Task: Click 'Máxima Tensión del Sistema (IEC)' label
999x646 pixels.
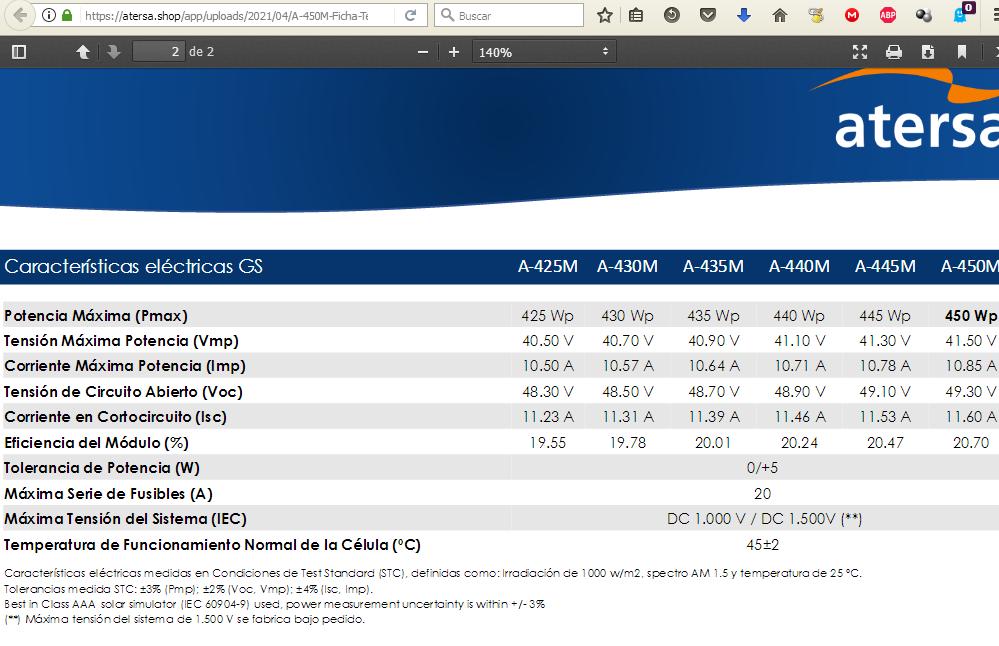Action: 126,519
